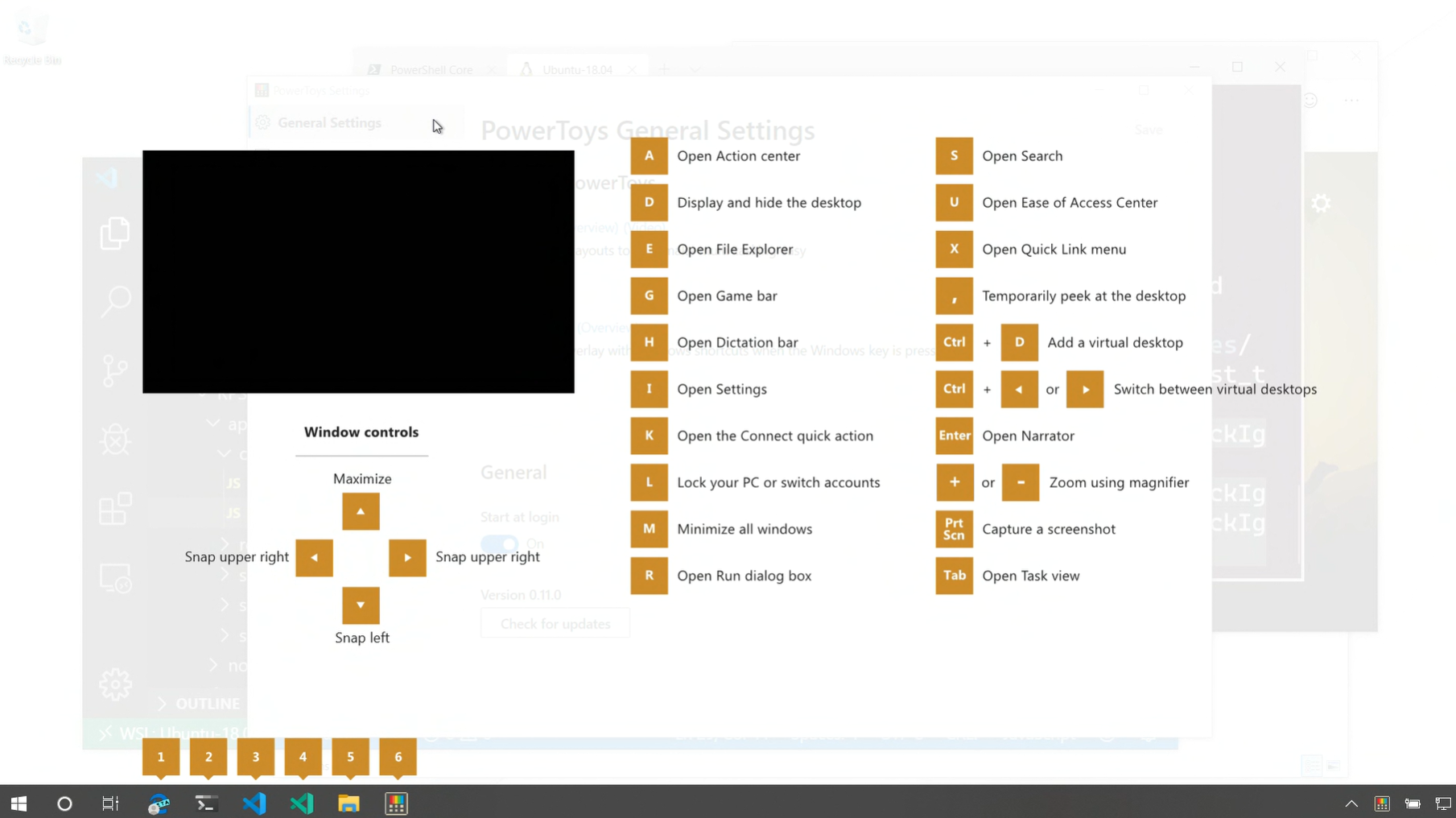The width and height of the screenshot is (1456, 818).
Task: Open Task View from the taskbar
Action: tap(110, 803)
